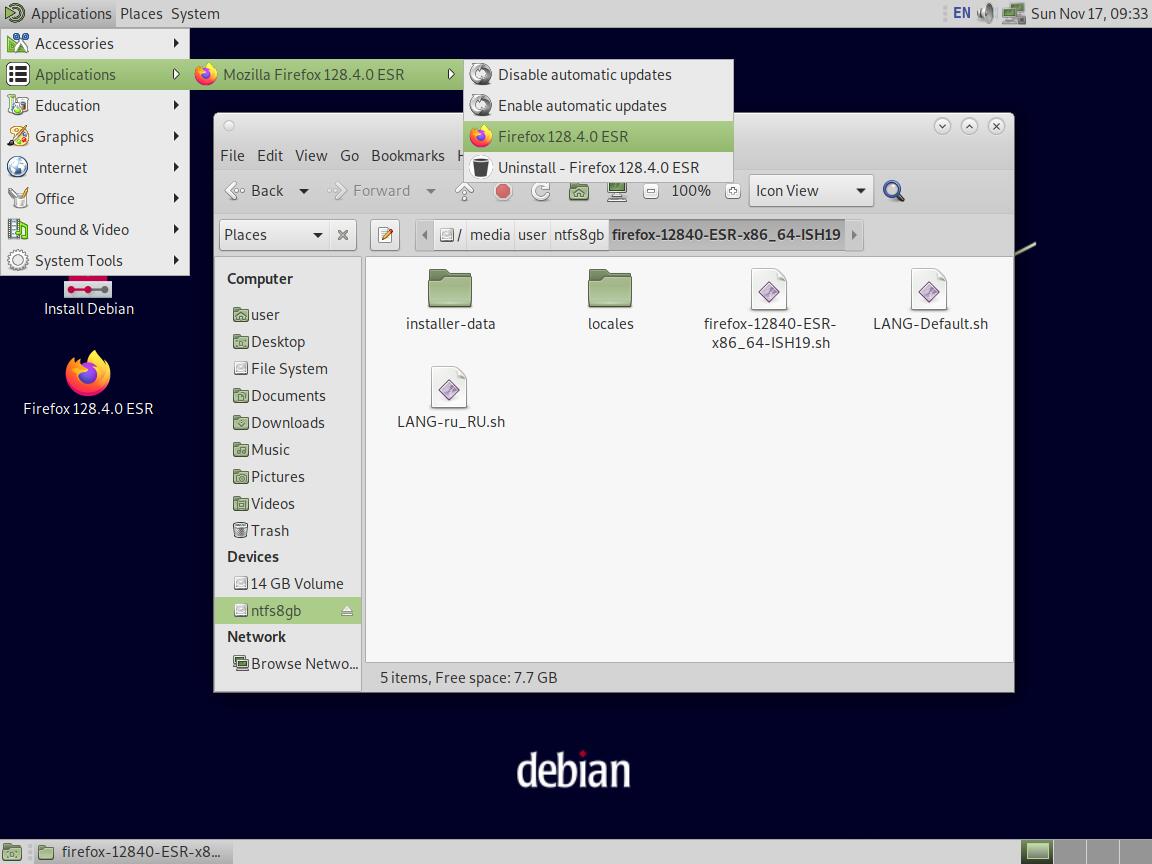The height and width of the screenshot is (864, 1152).
Task: Open the Graphics menu category
Action: point(95,136)
